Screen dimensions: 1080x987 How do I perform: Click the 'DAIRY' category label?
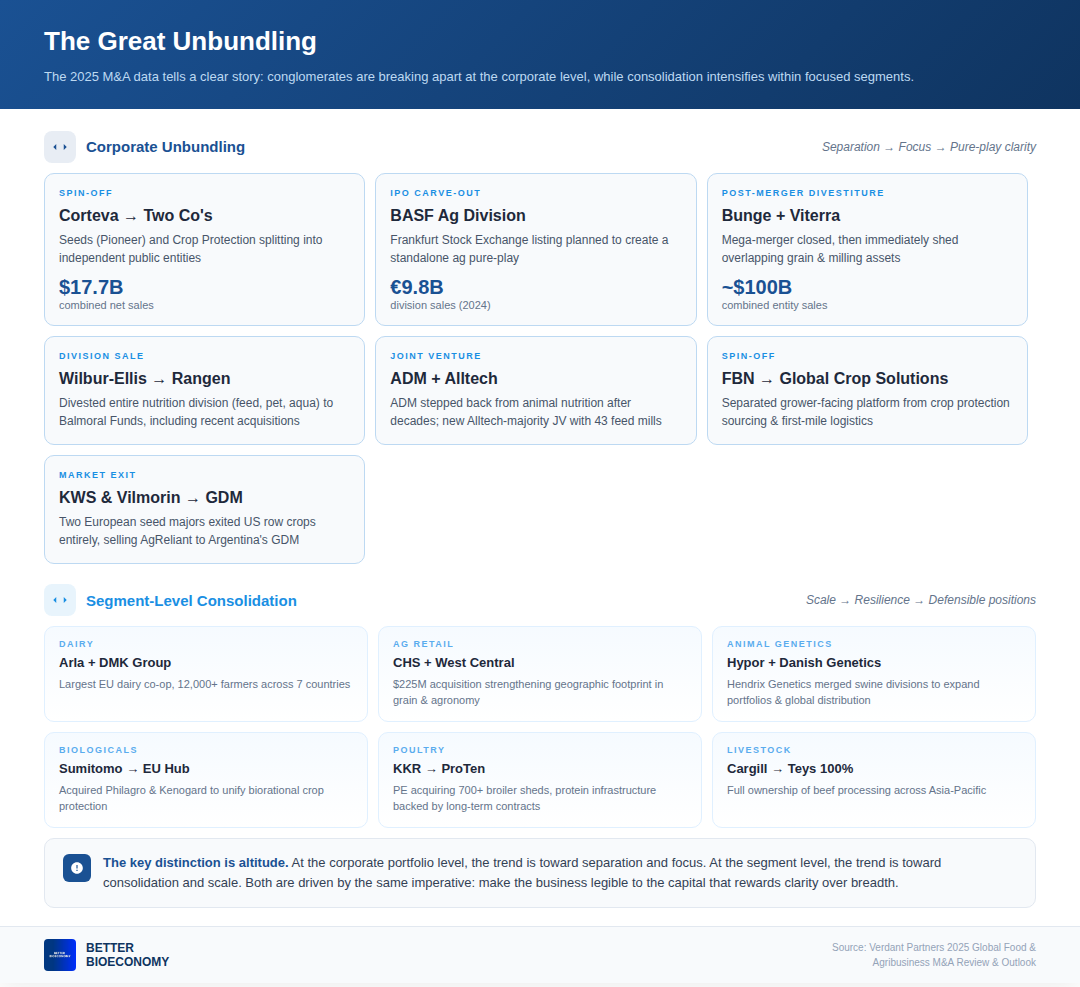click(x=76, y=644)
